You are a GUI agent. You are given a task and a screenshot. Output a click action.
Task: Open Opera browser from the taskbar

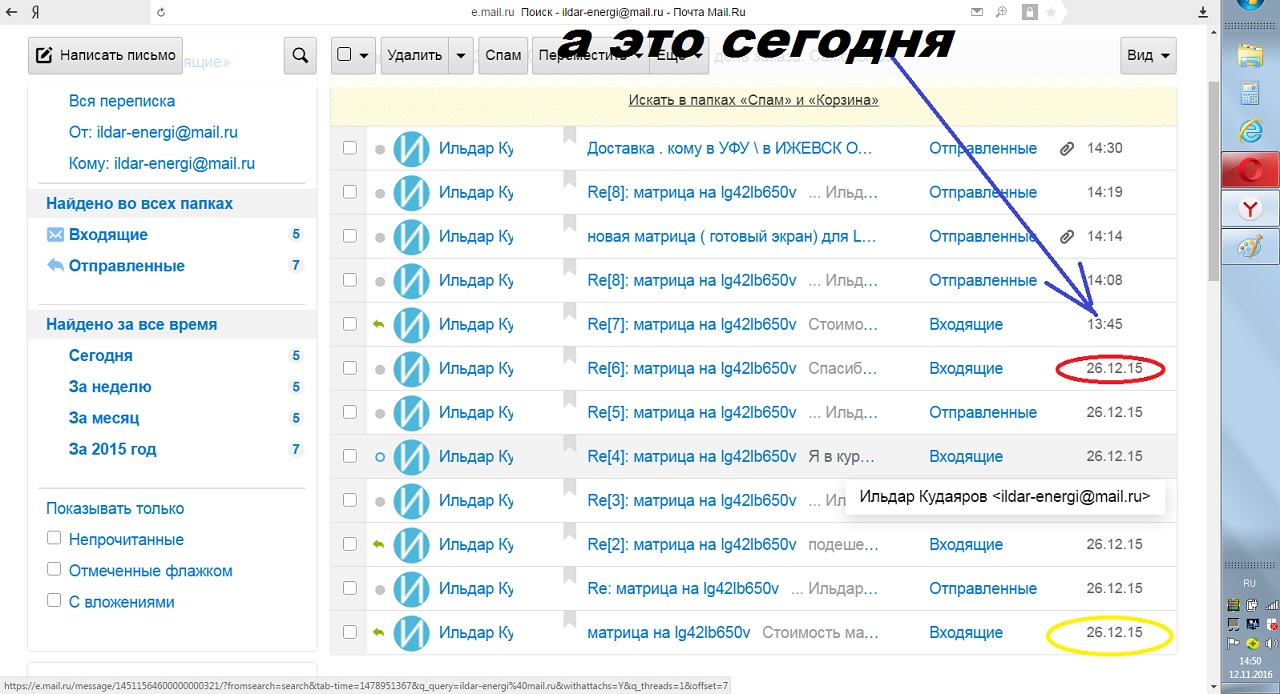click(1250, 171)
